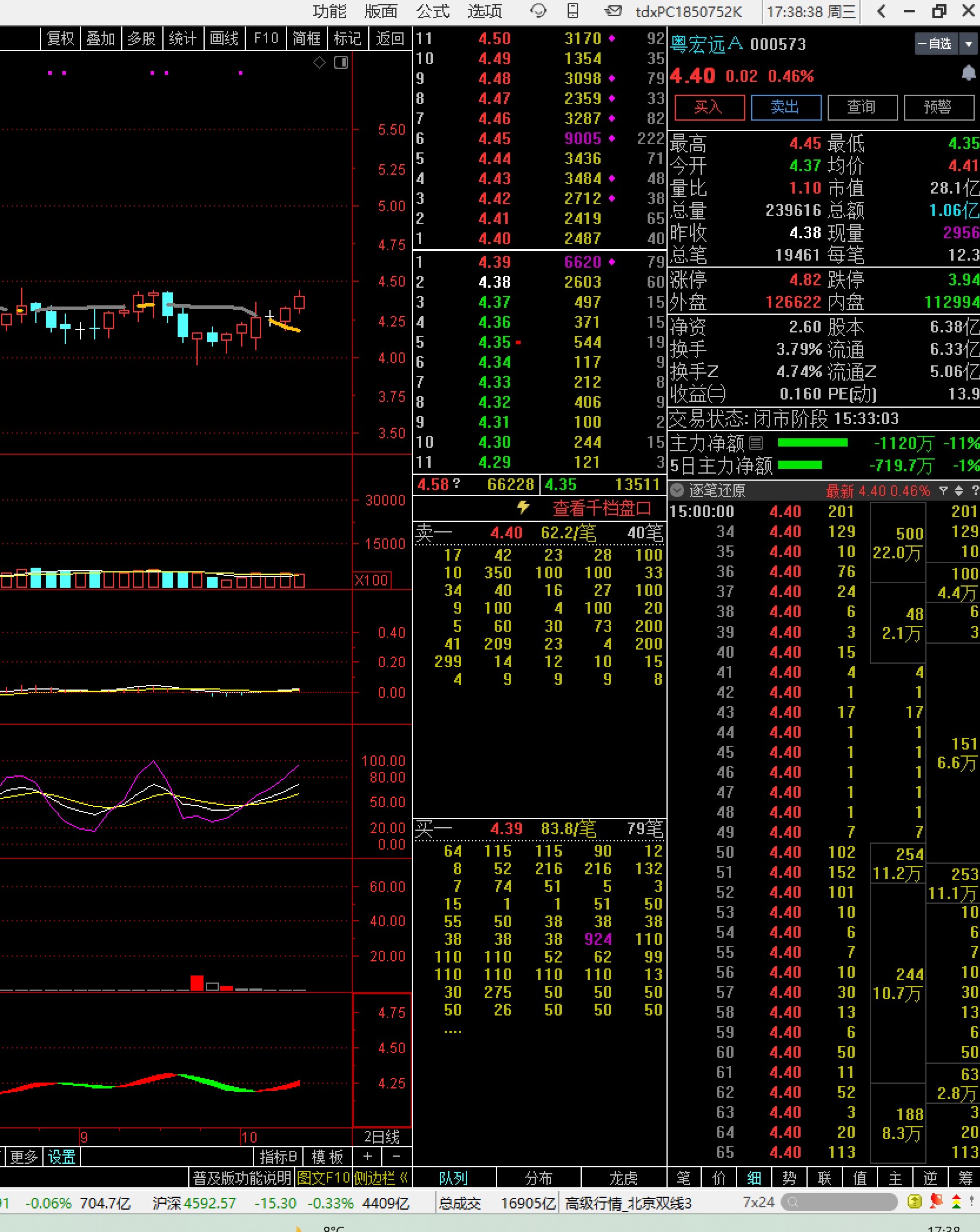The height and width of the screenshot is (1232, 980).
Task: Expand the 逐笔还原 circular dropdown
Action: (677, 491)
